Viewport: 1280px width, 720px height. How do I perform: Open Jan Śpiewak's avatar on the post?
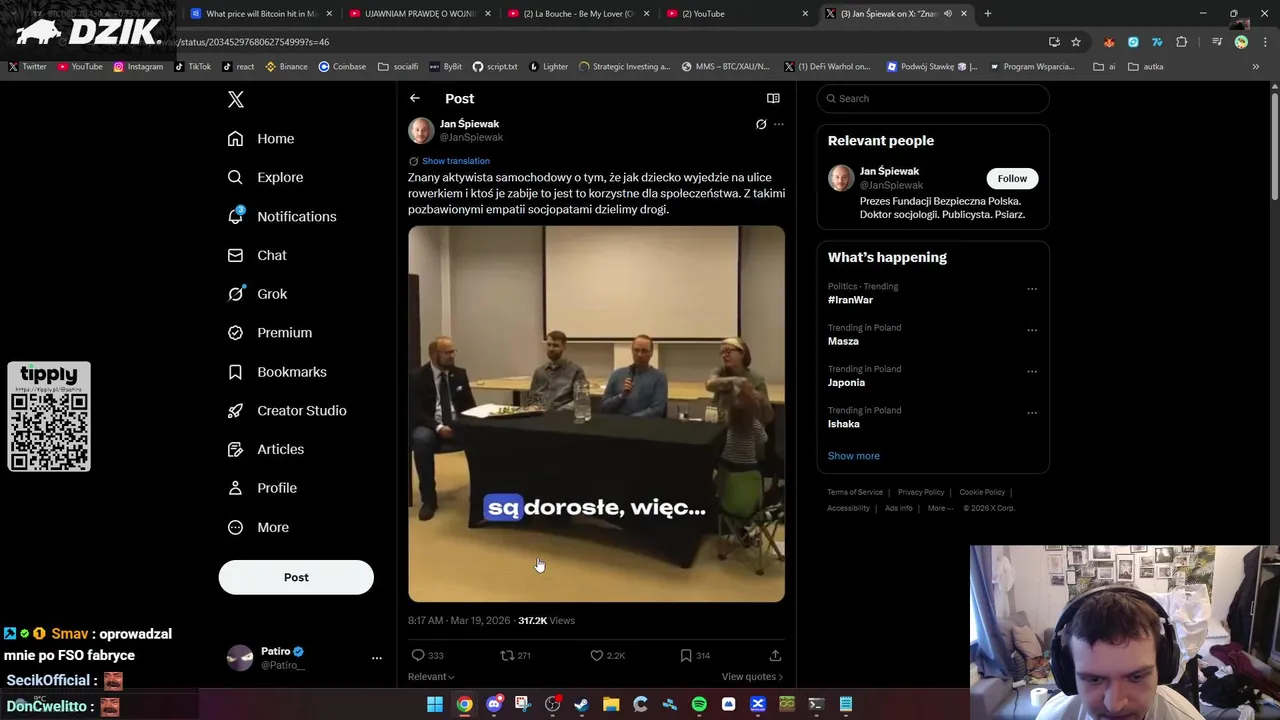point(421,131)
